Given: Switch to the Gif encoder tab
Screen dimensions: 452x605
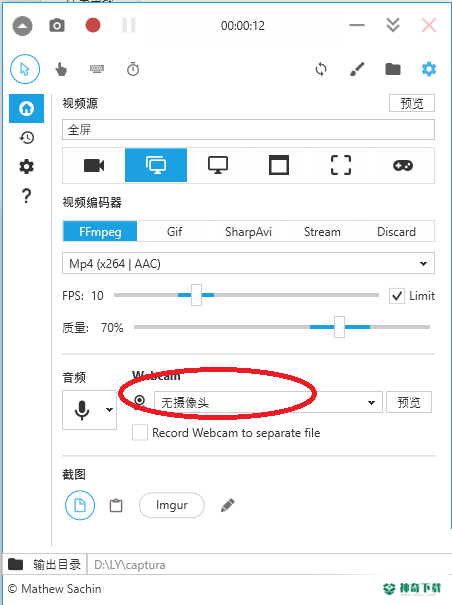Looking at the screenshot, I should pos(174,232).
